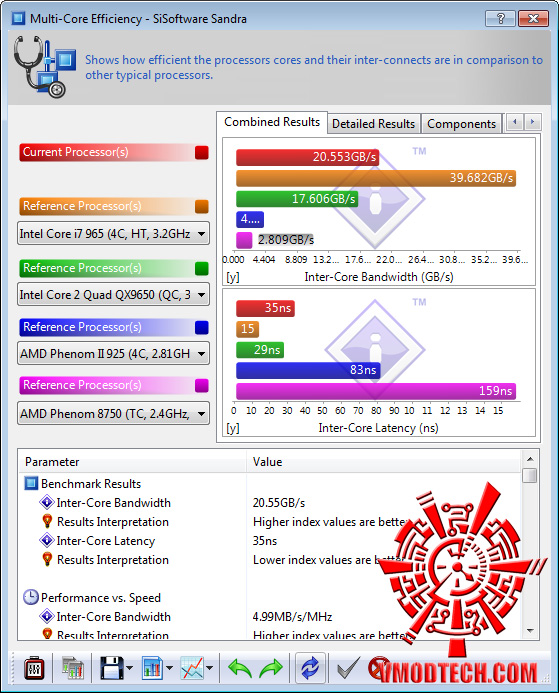The image size is (559, 693).
Task: Click the gray checkmark OK icon
Action: pos(348,668)
